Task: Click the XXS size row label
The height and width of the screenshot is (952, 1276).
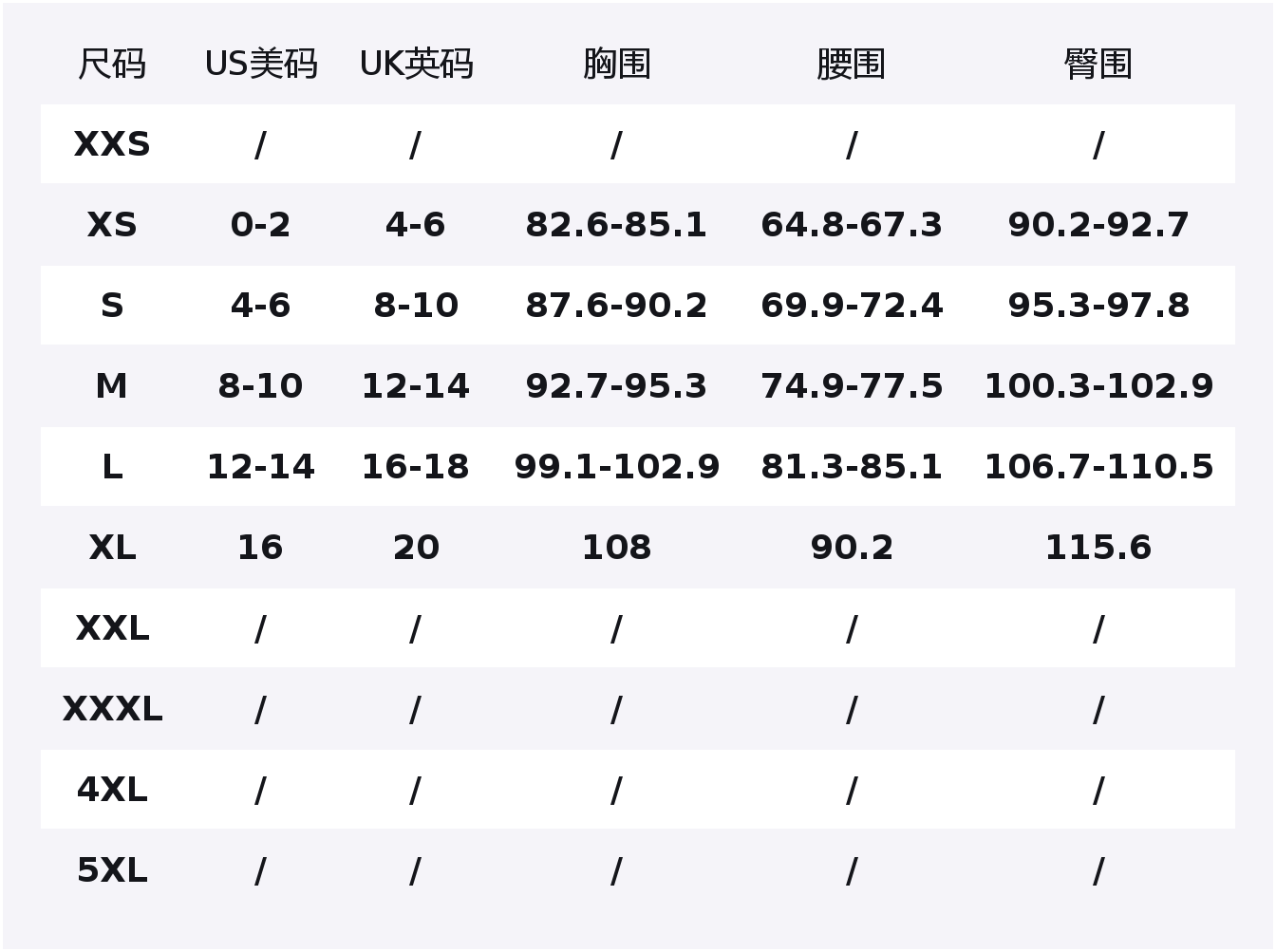Action: pyautogui.click(x=112, y=144)
